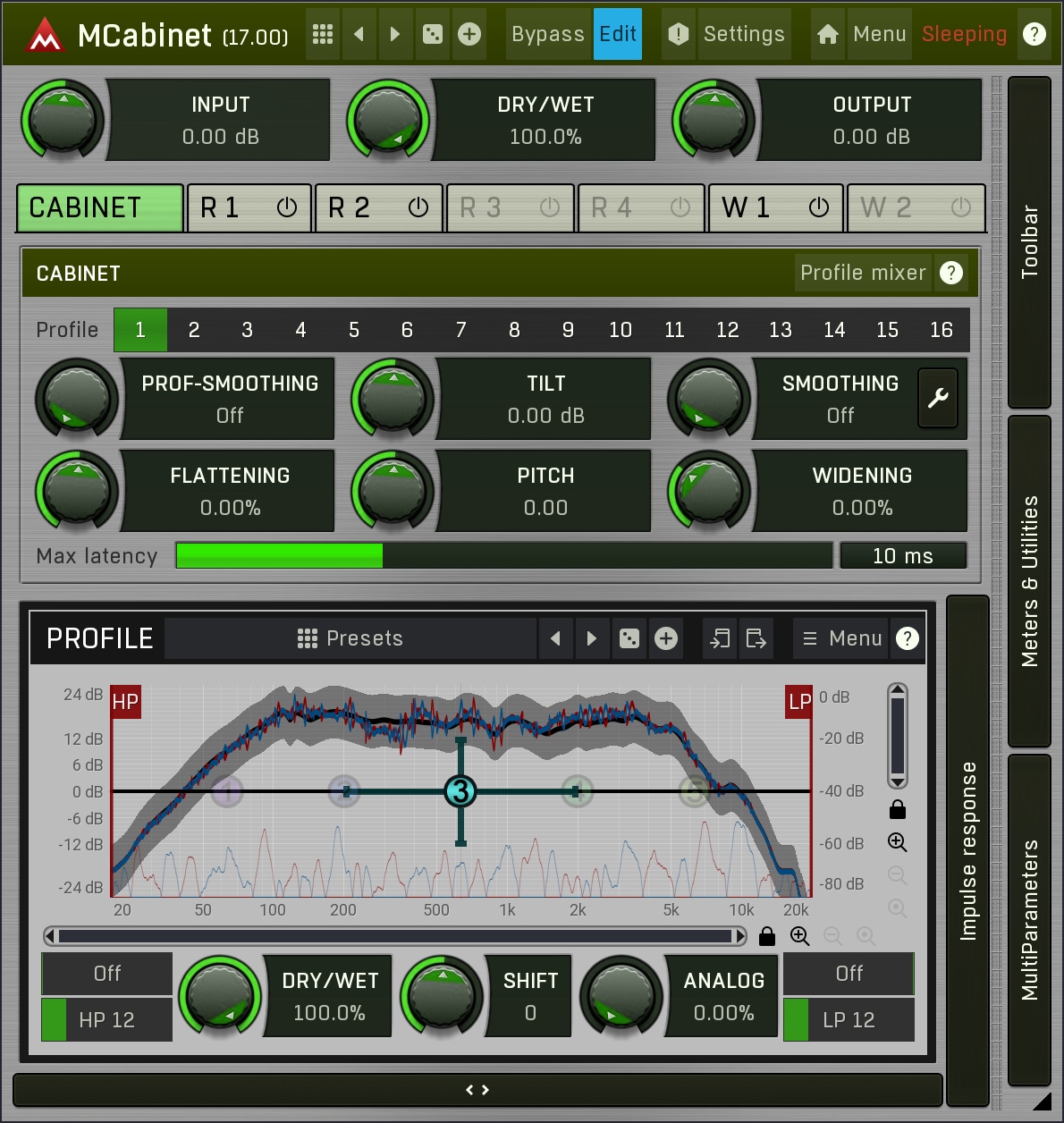Viewport: 1064px width, 1123px height.
Task: Click the randomize dice icon in the top bar
Action: pyautogui.click(x=433, y=34)
